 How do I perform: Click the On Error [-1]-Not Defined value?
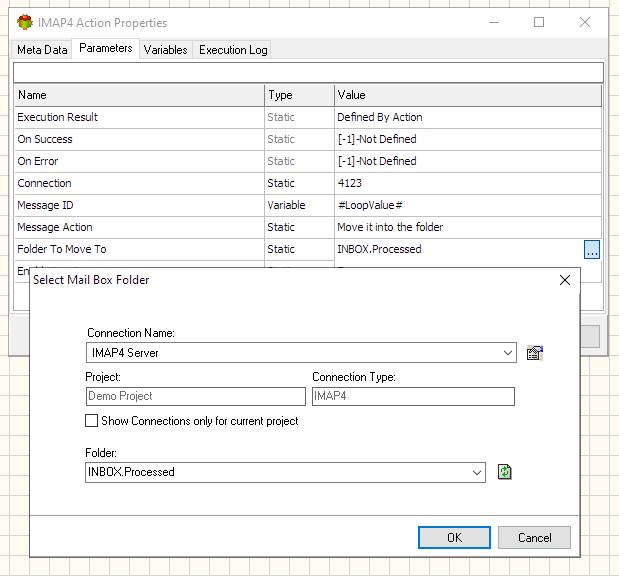[x=377, y=161]
